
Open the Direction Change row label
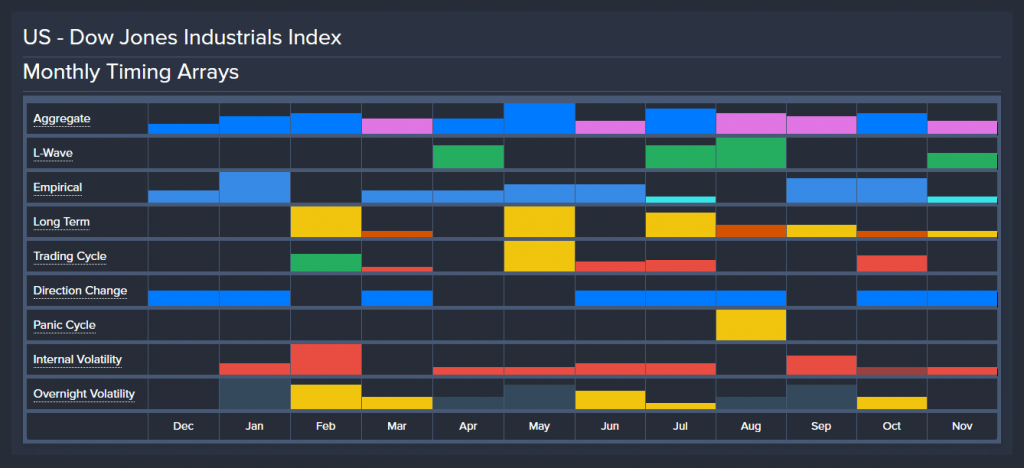[x=80, y=290]
